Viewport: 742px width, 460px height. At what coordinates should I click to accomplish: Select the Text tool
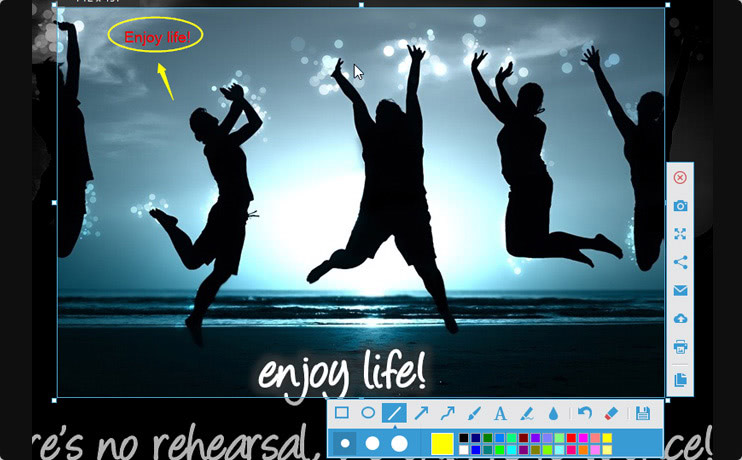[x=500, y=414]
